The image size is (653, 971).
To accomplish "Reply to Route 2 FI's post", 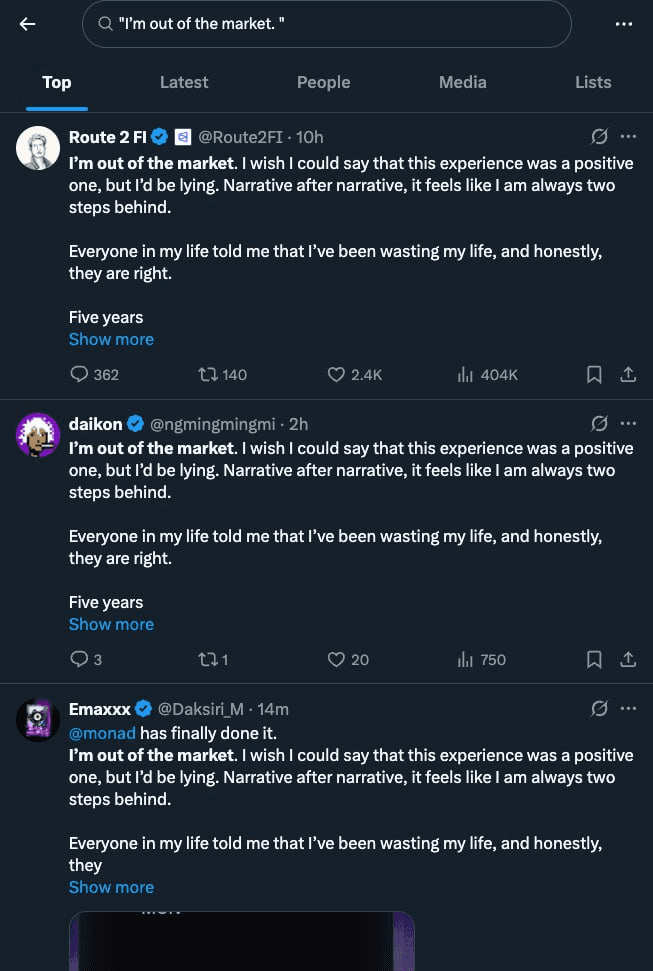I will click(x=80, y=374).
